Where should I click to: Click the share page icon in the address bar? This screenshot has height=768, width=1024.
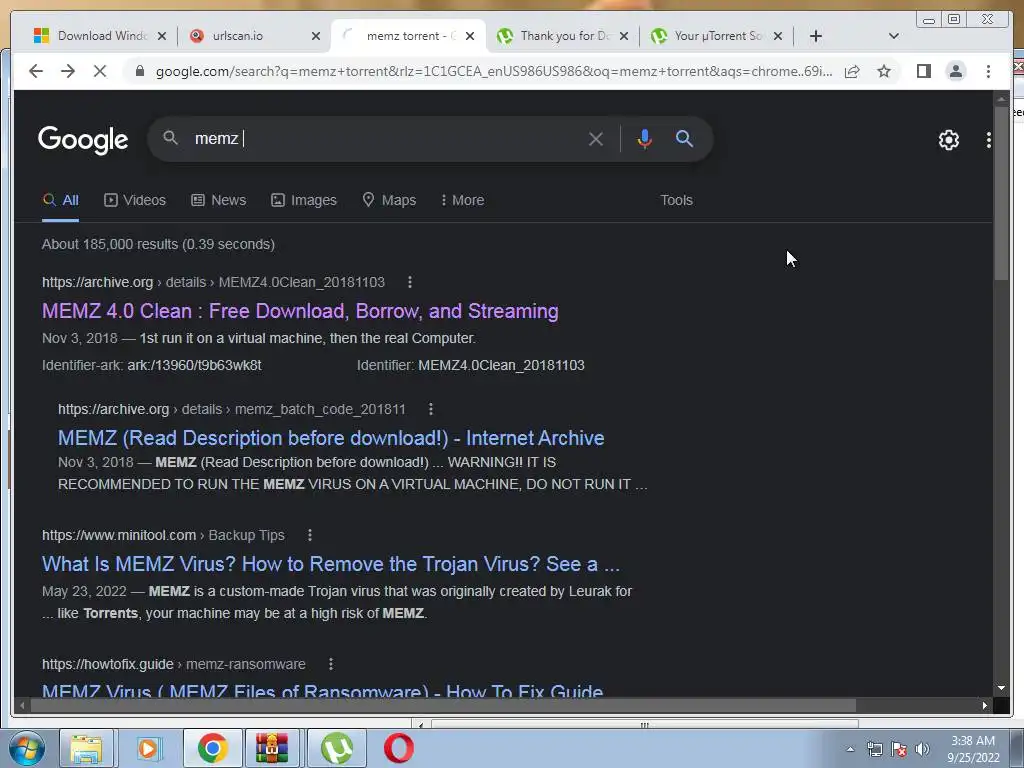tap(852, 71)
